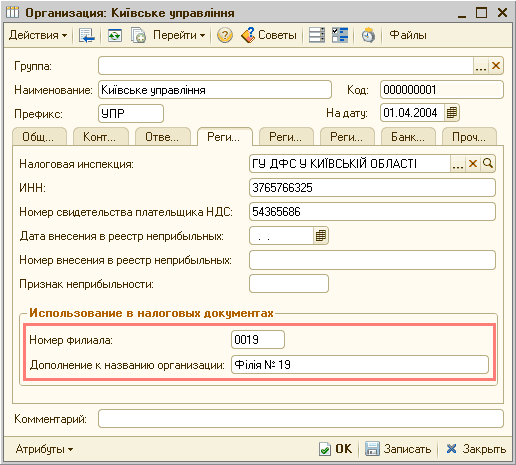516x465 pixels.
Task: Click the ИНН field 3765766325
Action: coord(372,188)
